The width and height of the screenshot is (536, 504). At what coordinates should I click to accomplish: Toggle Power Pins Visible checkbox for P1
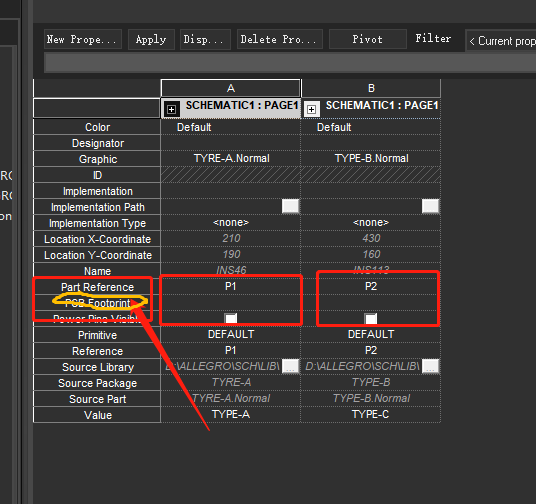tap(231, 318)
